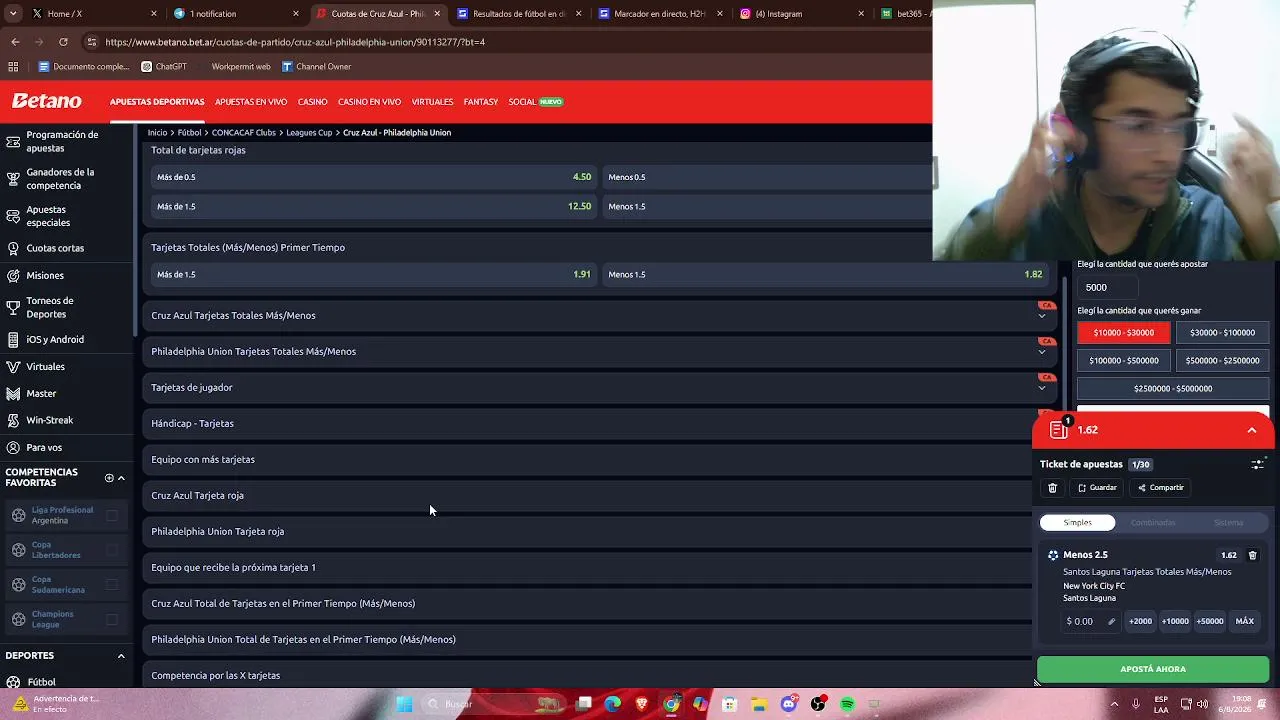The image size is (1280, 720).
Task: Click the Apostá Ahora button
Action: tap(1153, 669)
